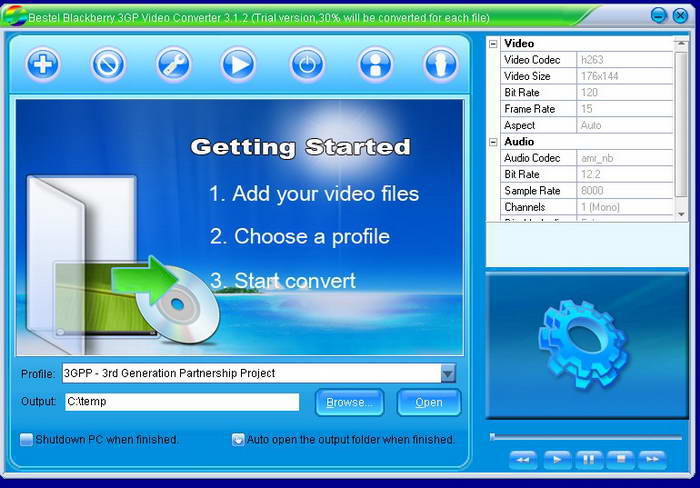This screenshot has width=700, height=488.
Task: Collapse the Video properties group
Action: click(x=493, y=44)
